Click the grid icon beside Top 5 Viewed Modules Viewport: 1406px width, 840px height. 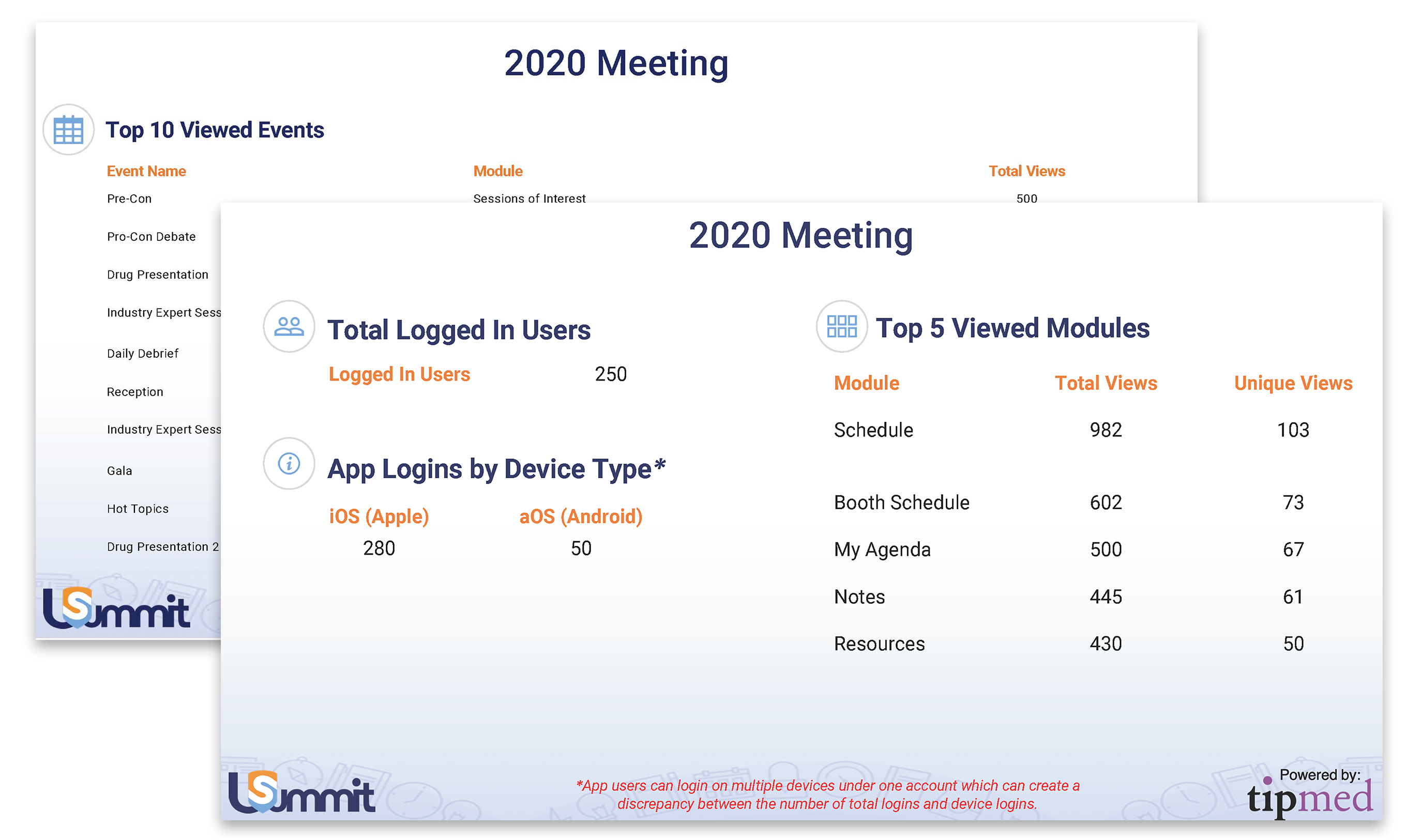(x=841, y=327)
